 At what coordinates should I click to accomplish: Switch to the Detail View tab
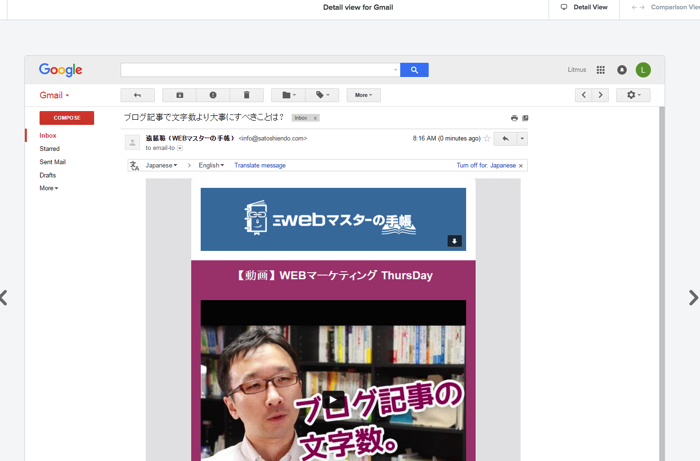[x=584, y=7]
